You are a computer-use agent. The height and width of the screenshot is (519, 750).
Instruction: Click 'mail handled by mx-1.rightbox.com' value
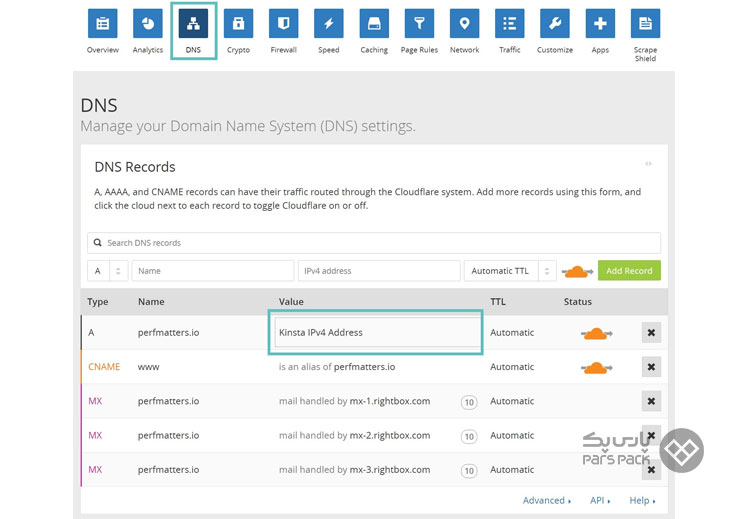point(354,401)
